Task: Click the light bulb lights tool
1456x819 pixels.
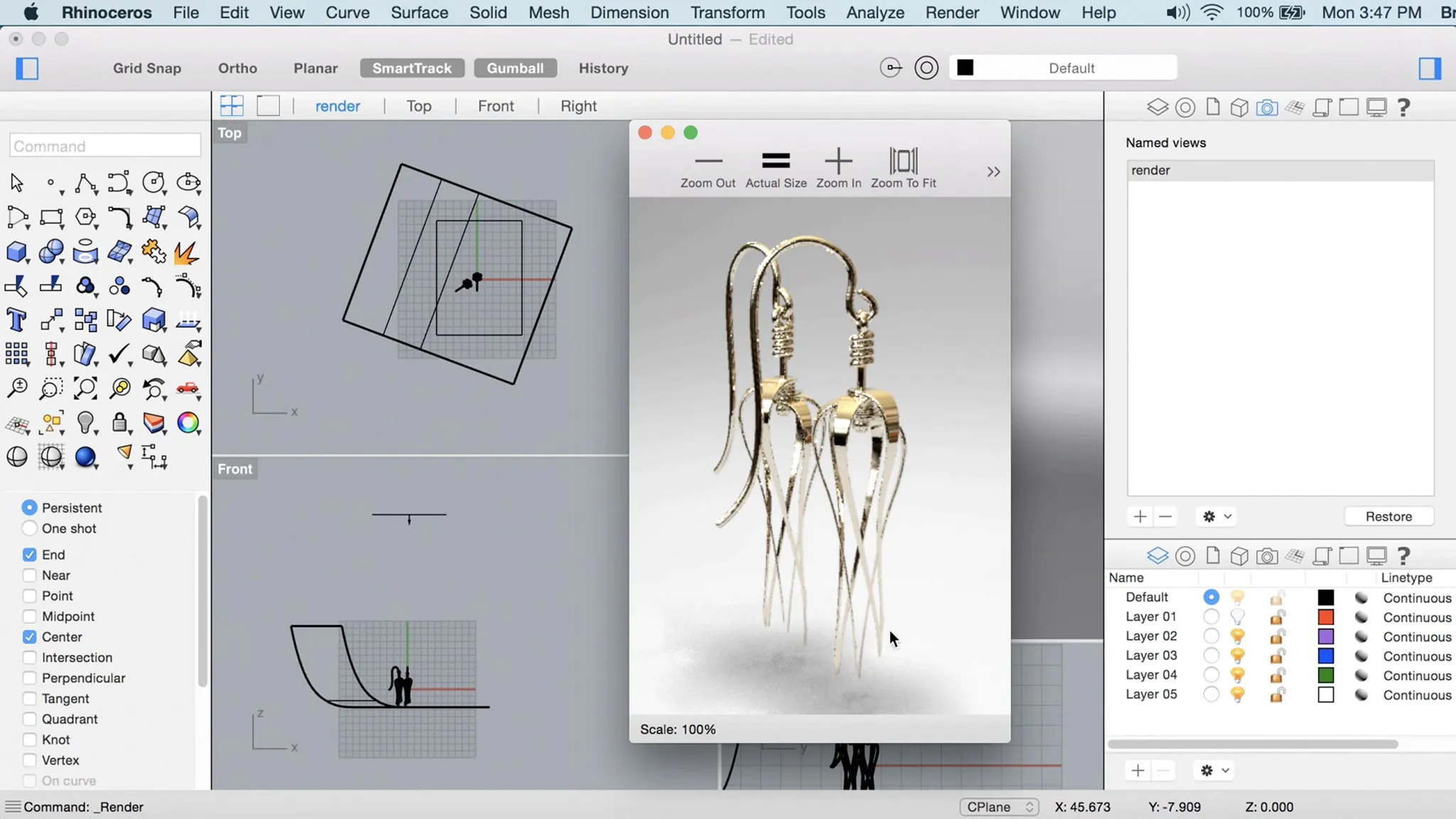Action: 85,423
